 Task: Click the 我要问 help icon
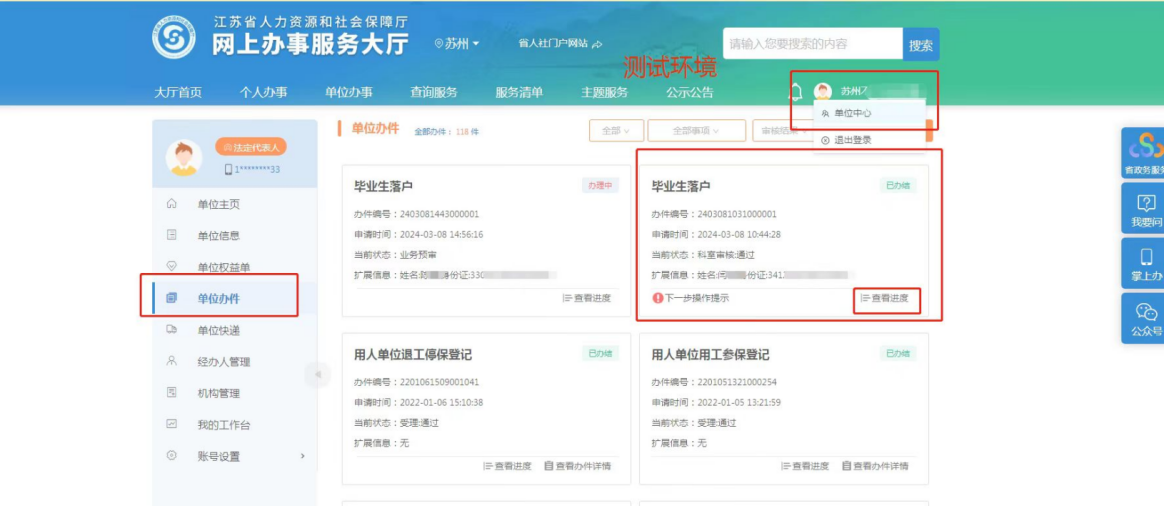tap(1146, 210)
